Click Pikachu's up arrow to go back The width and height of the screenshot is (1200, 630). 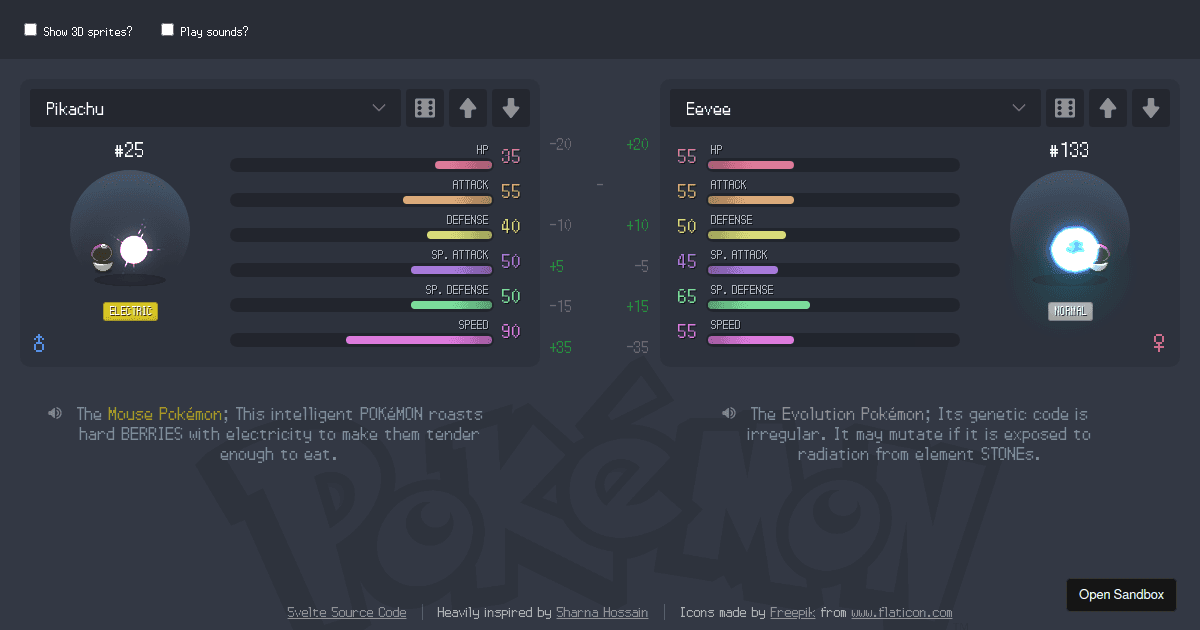[x=467, y=108]
